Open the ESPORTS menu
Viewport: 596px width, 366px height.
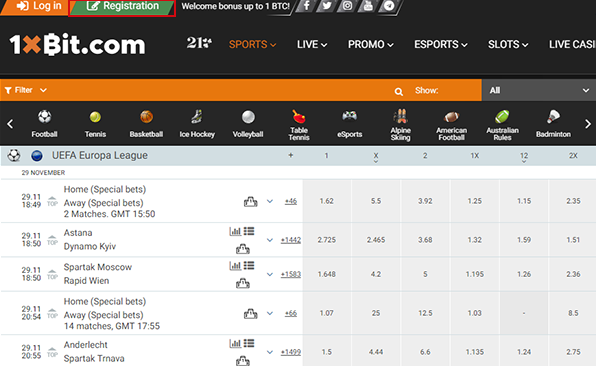pyautogui.click(x=441, y=44)
